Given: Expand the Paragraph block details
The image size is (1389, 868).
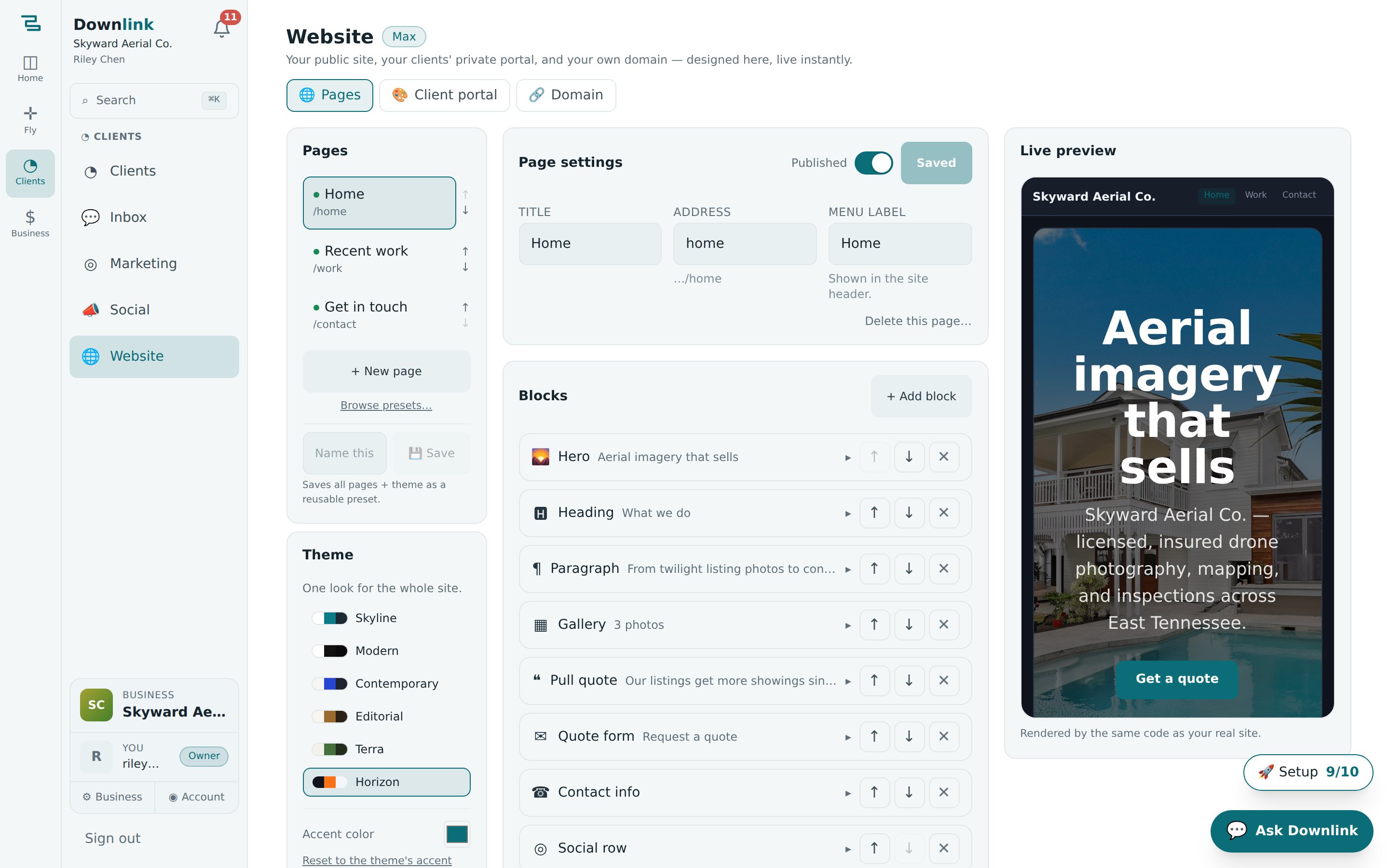Looking at the screenshot, I should click(848, 570).
